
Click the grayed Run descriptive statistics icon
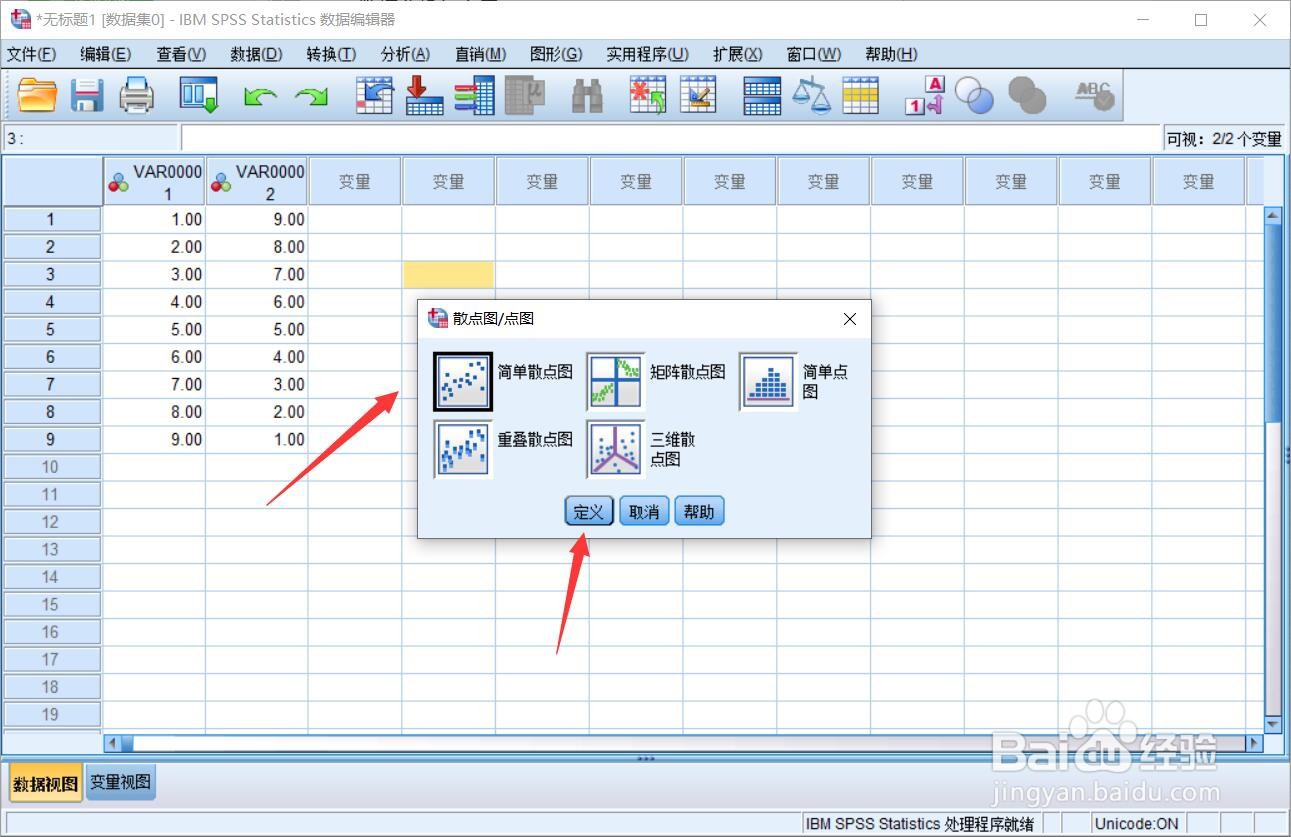pyautogui.click(x=524, y=96)
